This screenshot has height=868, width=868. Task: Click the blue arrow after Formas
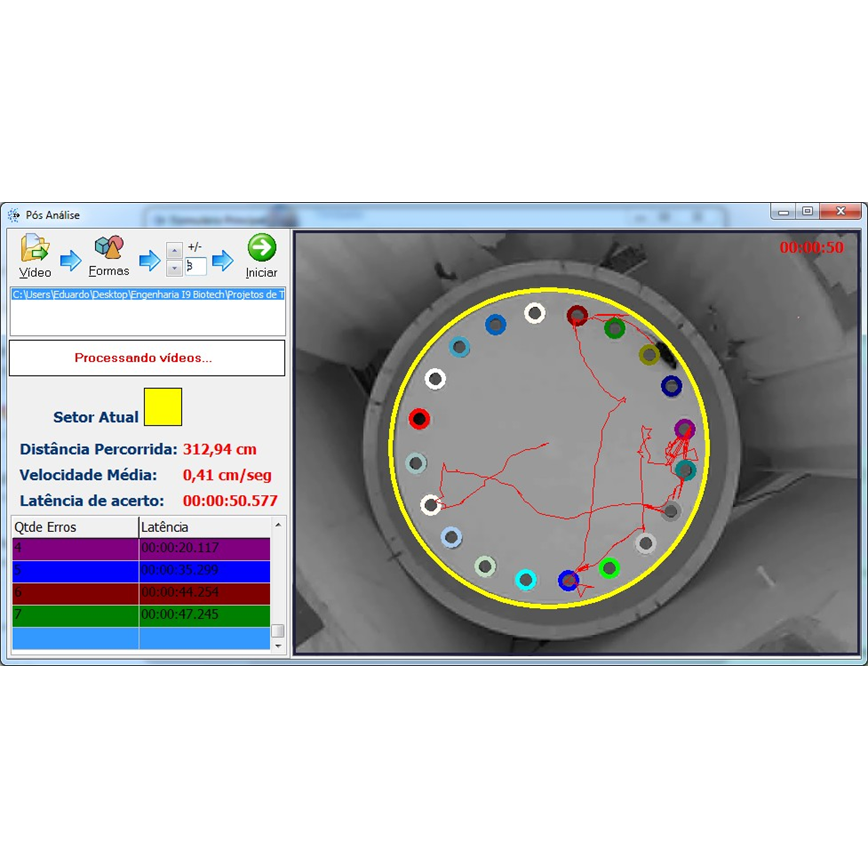tap(149, 261)
